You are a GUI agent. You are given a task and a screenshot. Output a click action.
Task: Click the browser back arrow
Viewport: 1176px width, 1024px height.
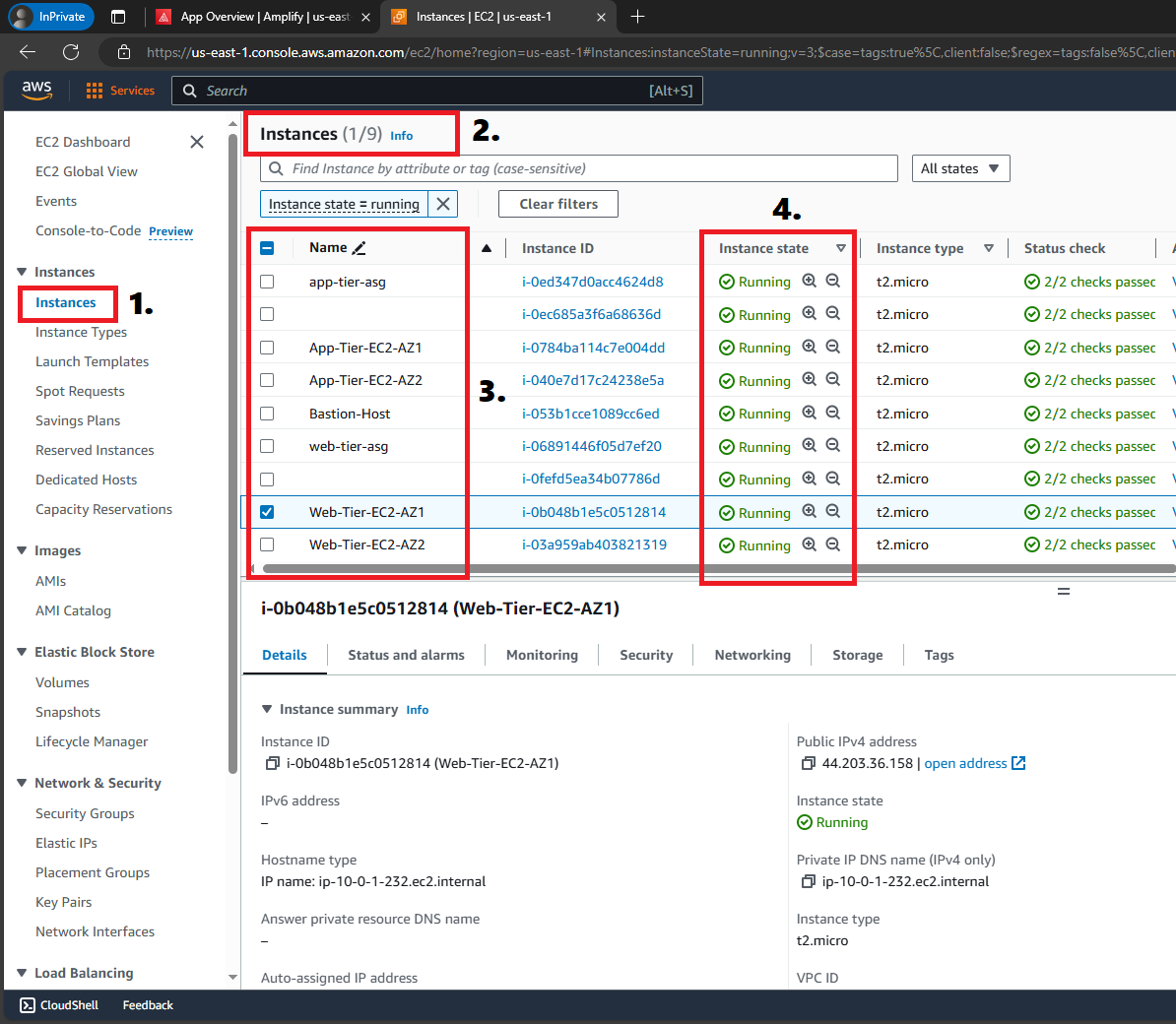tap(28, 52)
